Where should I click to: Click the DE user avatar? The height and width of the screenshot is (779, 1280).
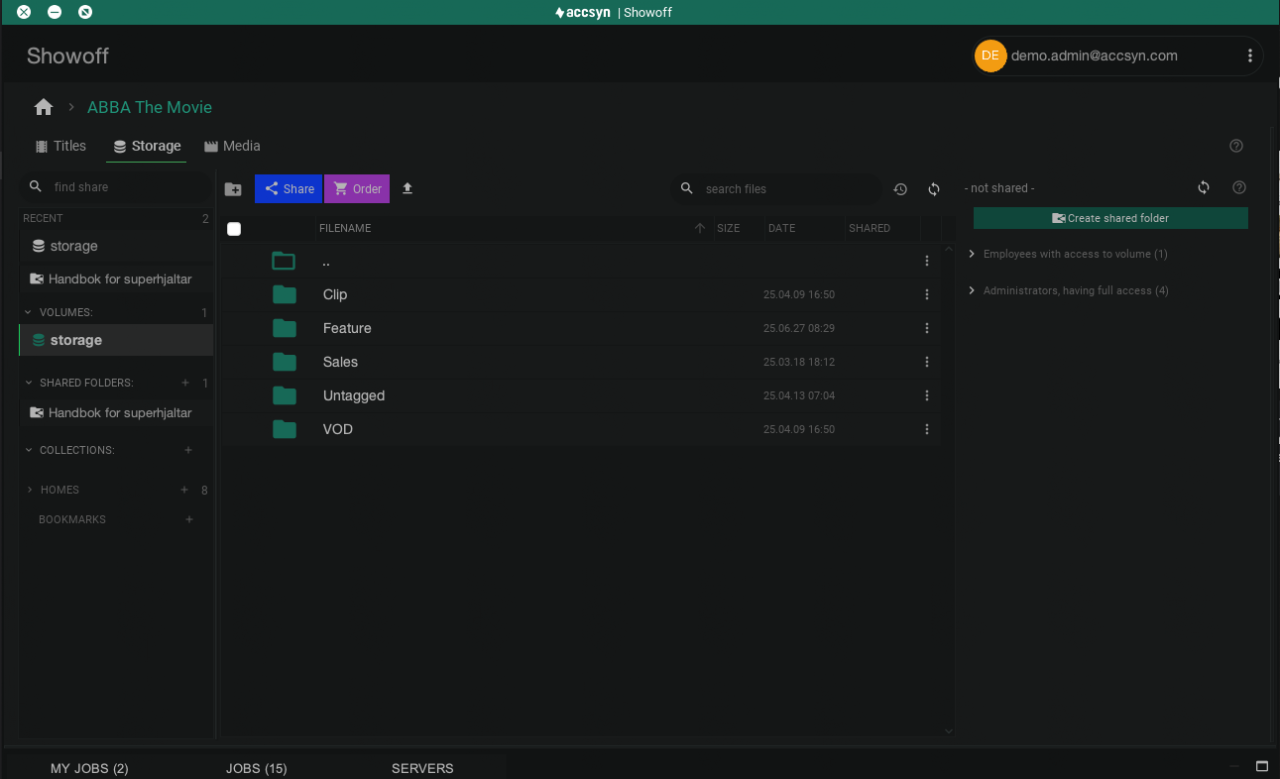click(990, 56)
